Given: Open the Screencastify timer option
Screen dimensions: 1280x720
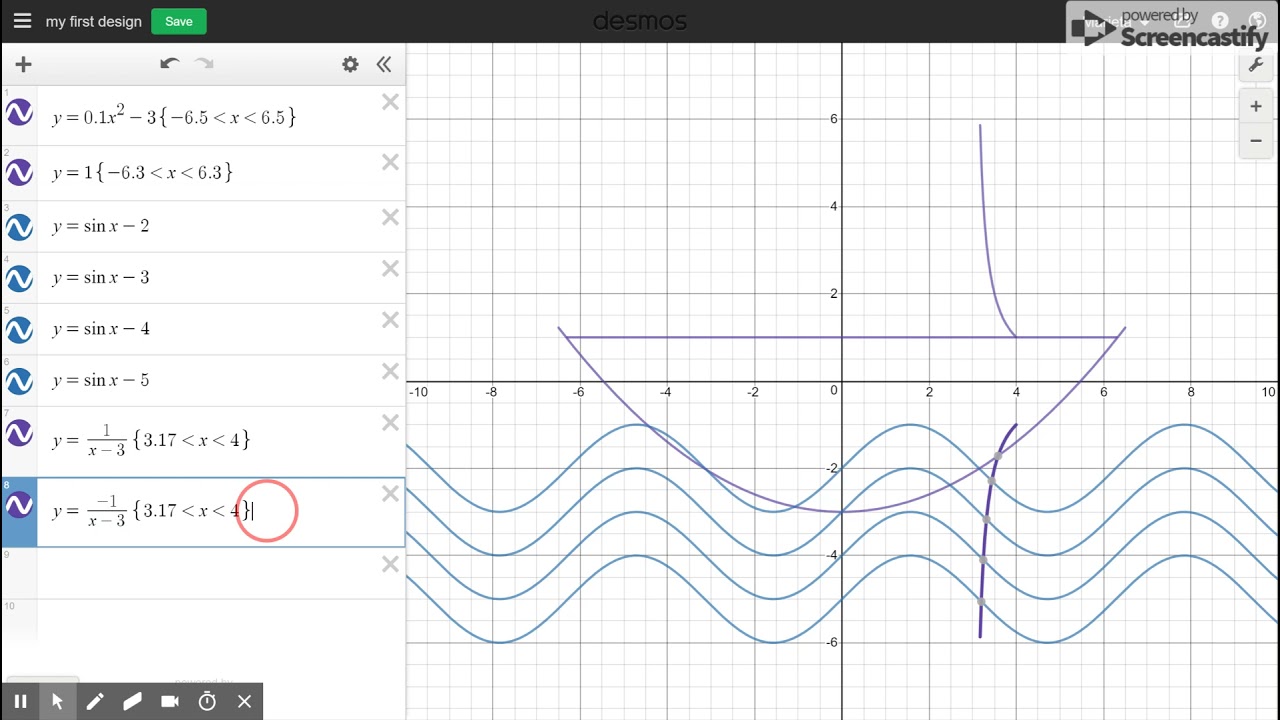Looking at the screenshot, I should 207,702.
